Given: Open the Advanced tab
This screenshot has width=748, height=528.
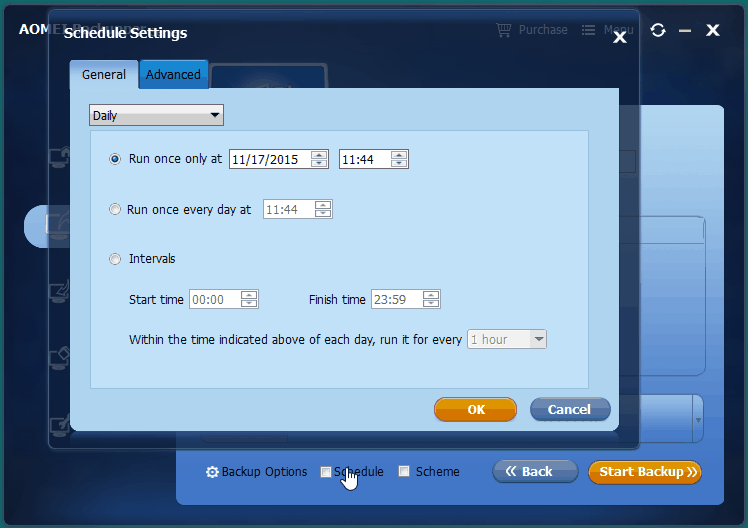Looking at the screenshot, I should [x=173, y=74].
